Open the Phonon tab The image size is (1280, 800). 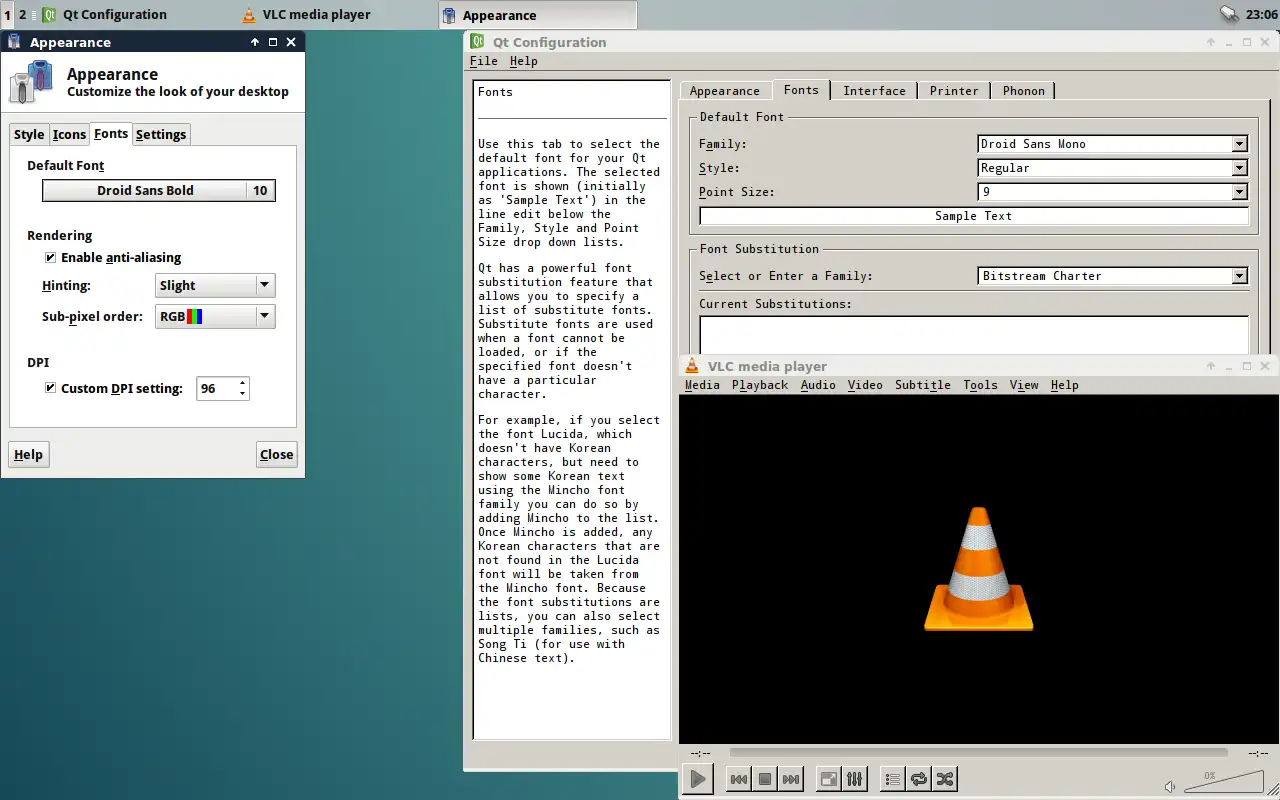tap(1023, 91)
